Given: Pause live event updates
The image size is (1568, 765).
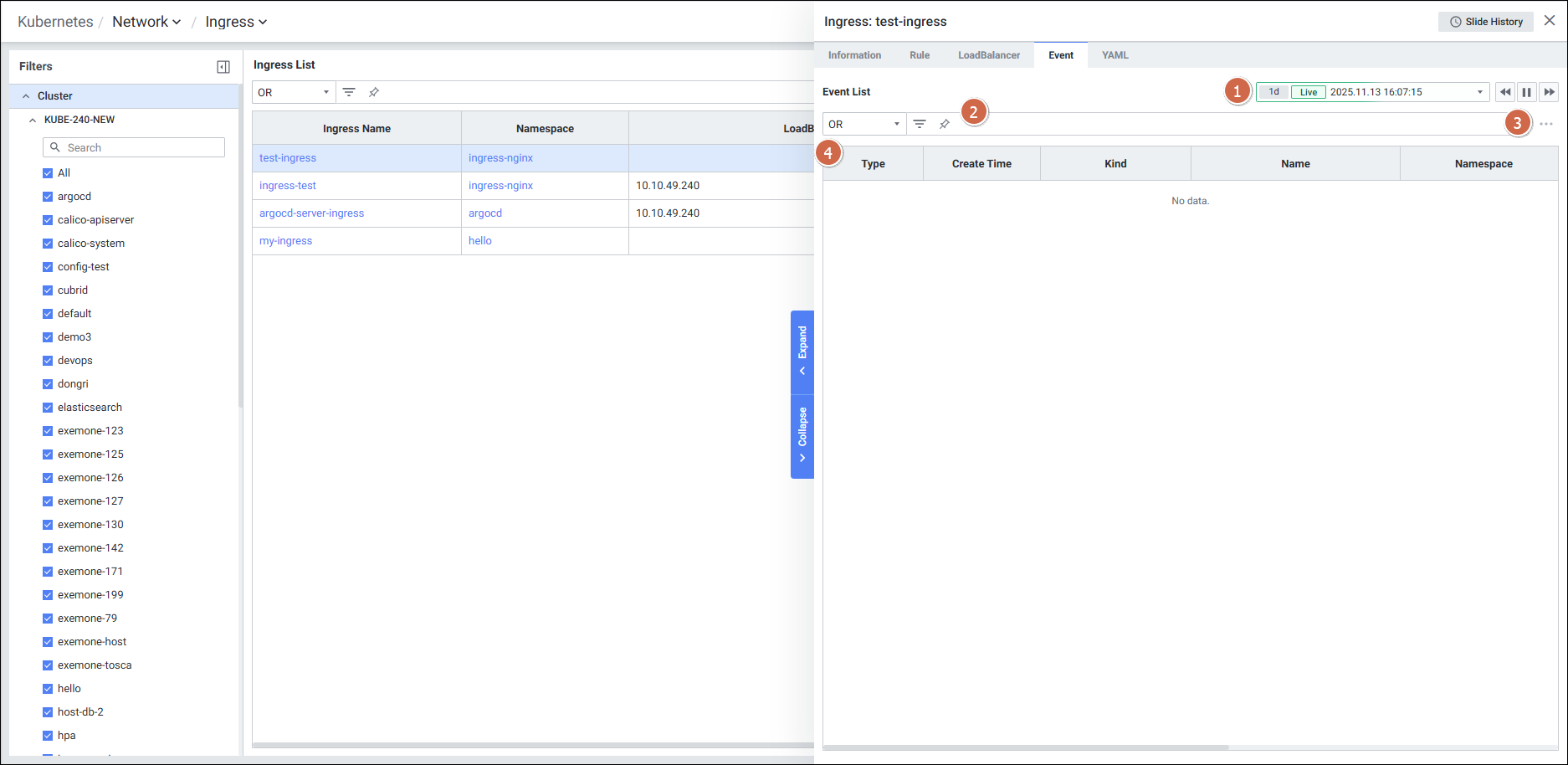Looking at the screenshot, I should coord(1527,92).
